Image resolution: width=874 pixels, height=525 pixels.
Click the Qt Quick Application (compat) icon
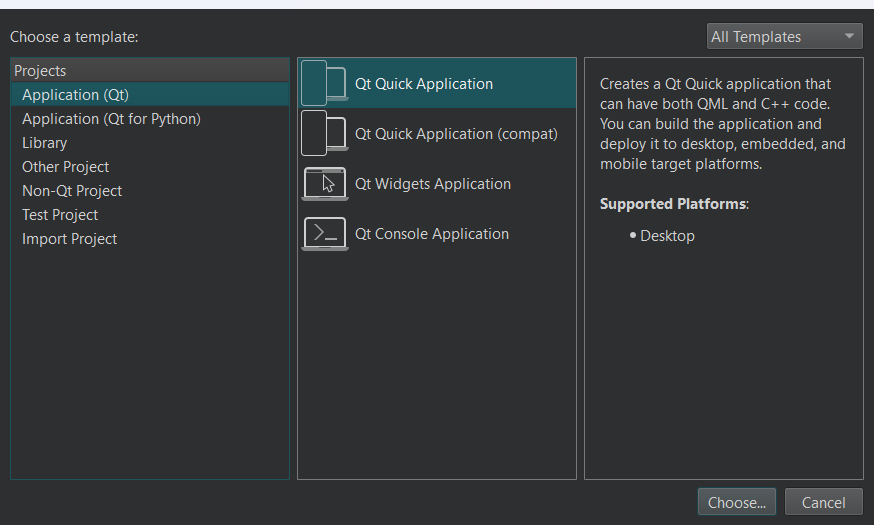pos(325,133)
